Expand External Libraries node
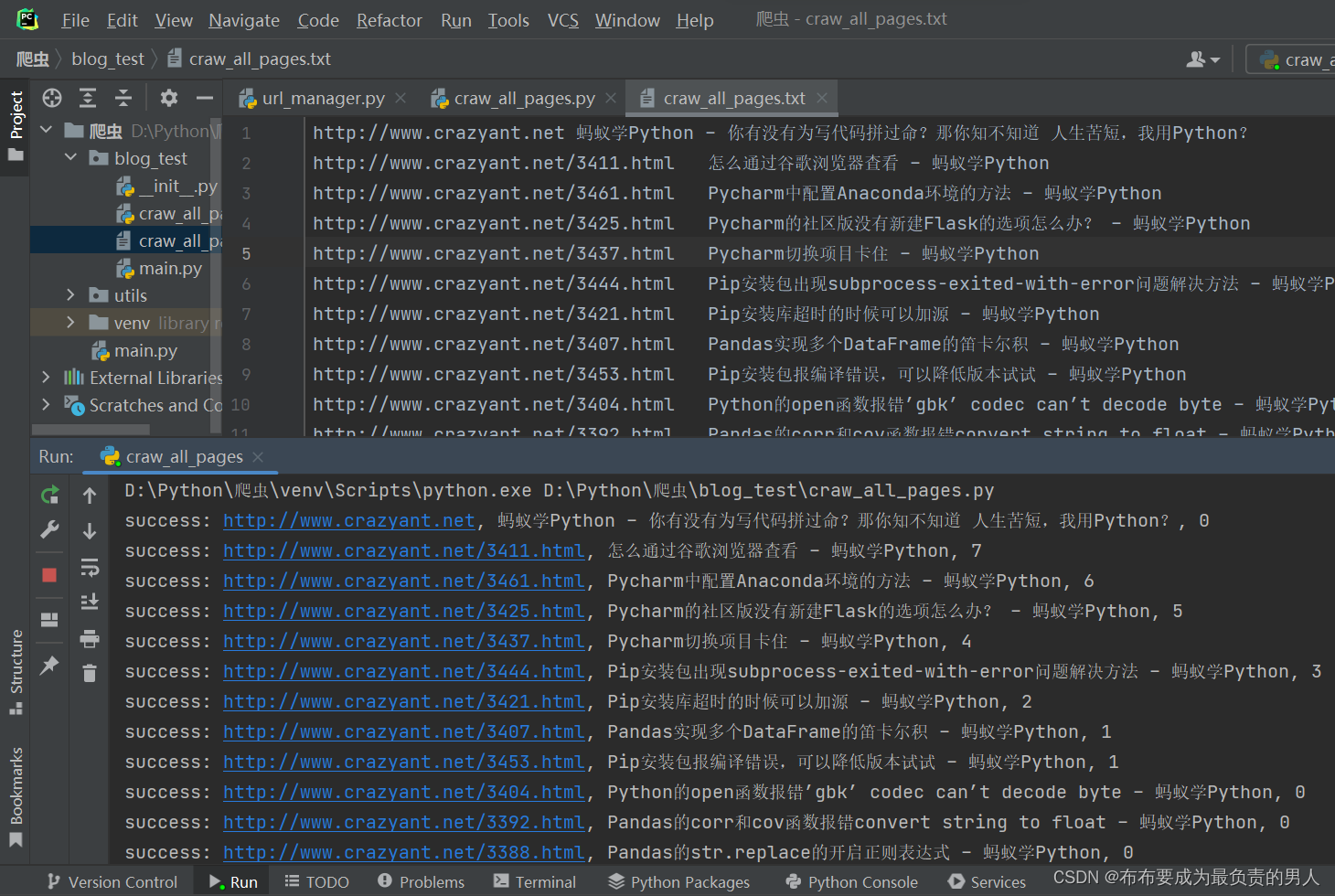Image resolution: width=1335 pixels, height=896 pixels. pos(47,378)
